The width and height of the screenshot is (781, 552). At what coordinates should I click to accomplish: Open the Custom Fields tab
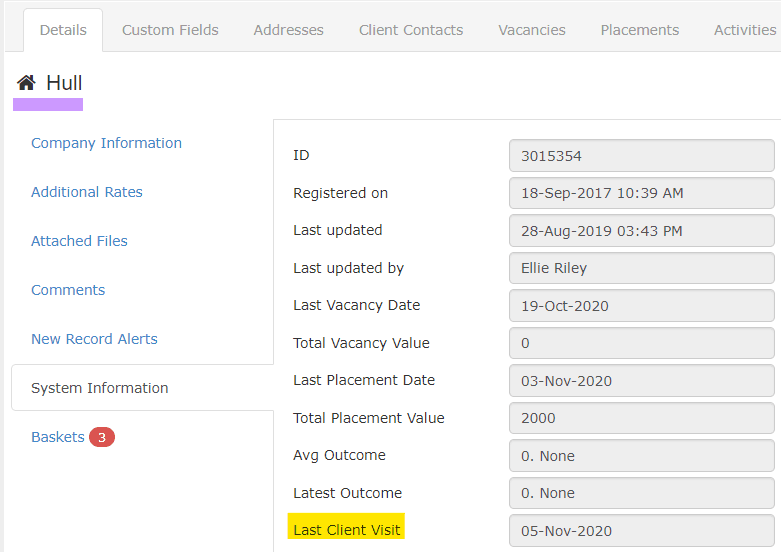click(170, 30)
